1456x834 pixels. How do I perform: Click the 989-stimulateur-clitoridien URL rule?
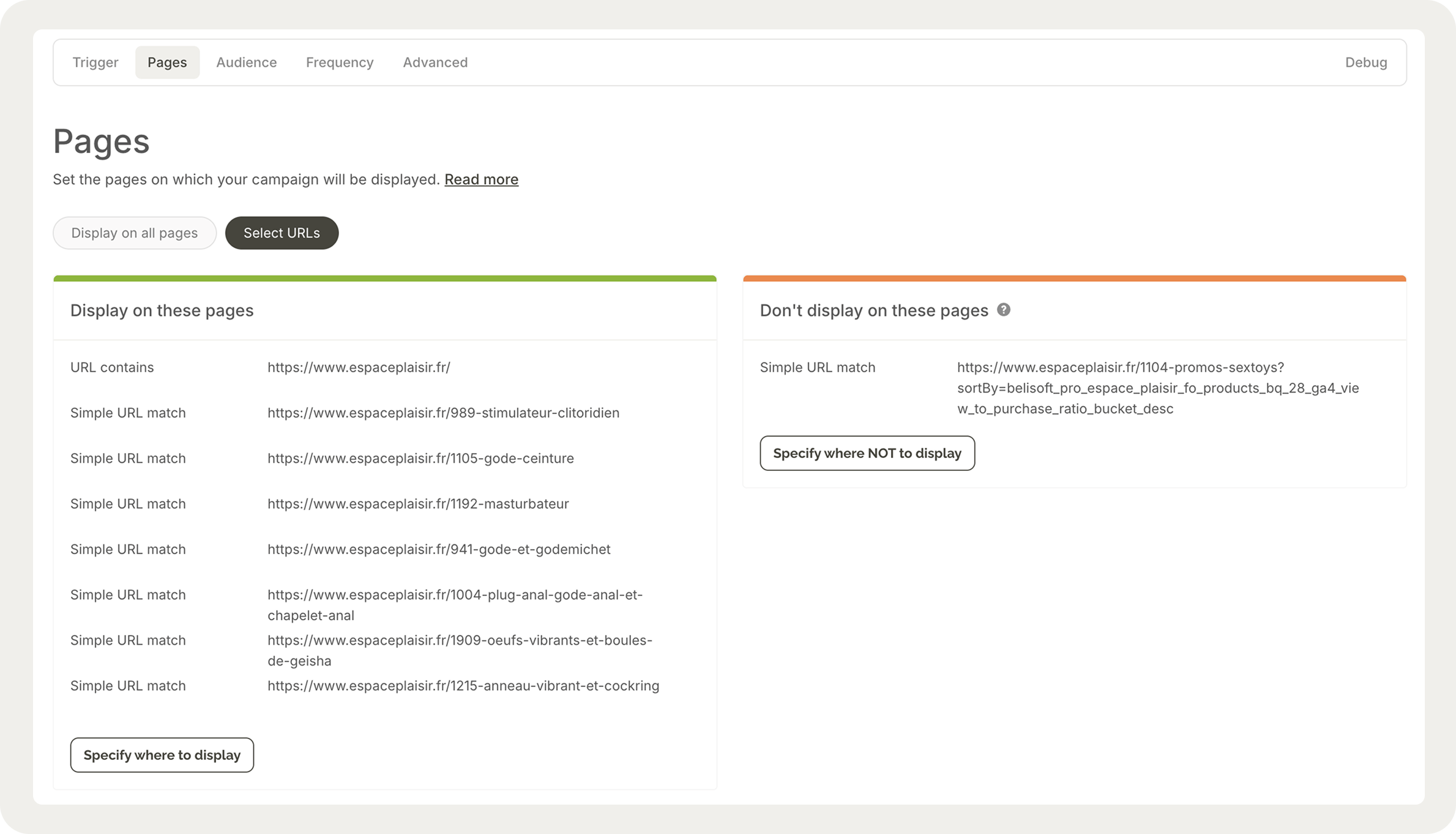443,413
